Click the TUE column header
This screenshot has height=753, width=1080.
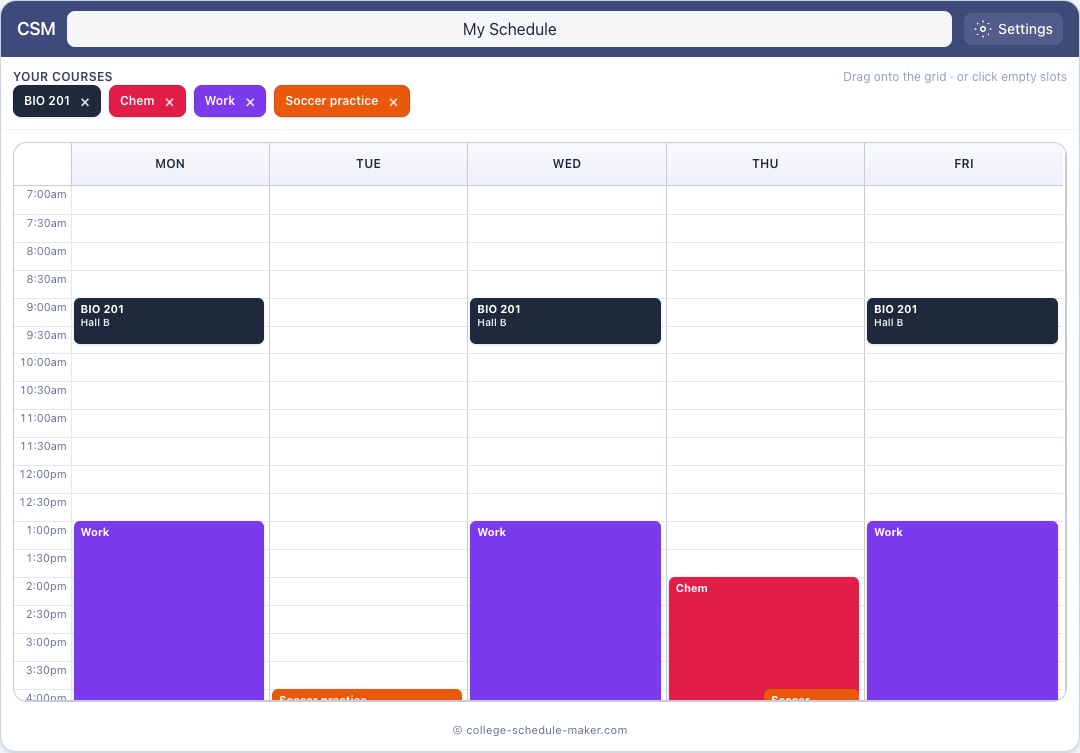coord(368,164)
